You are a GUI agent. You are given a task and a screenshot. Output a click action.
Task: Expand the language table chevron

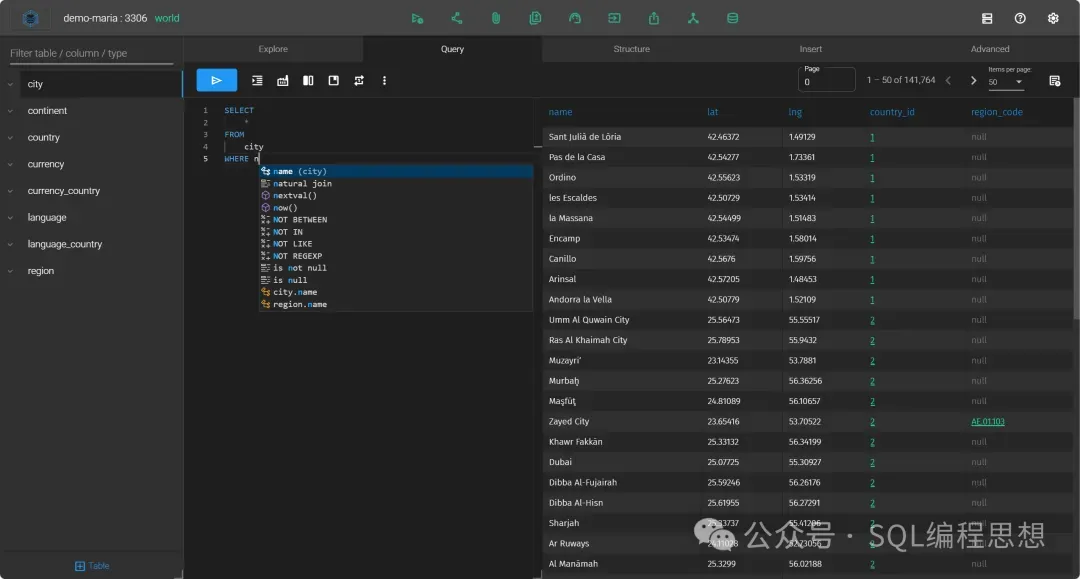10,218
